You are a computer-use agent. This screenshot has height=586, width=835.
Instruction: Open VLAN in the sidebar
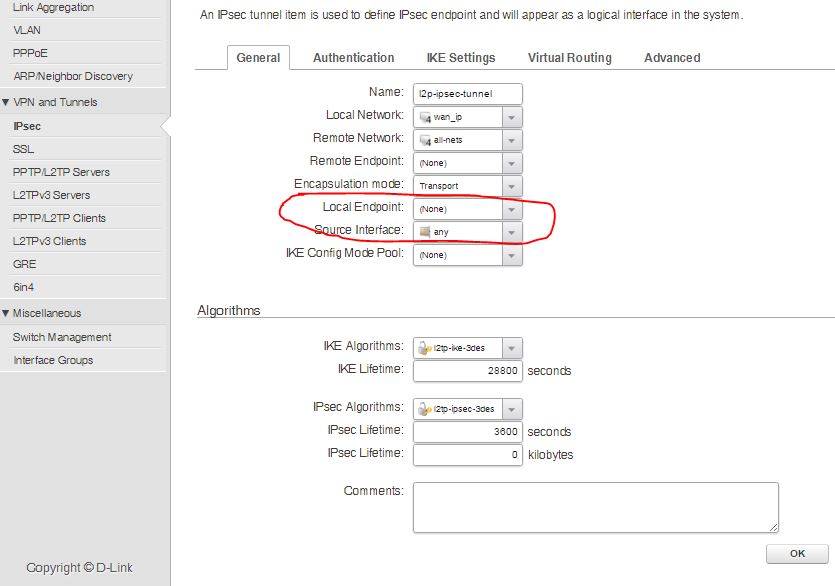pyautogui.click(x=27, y=30)
